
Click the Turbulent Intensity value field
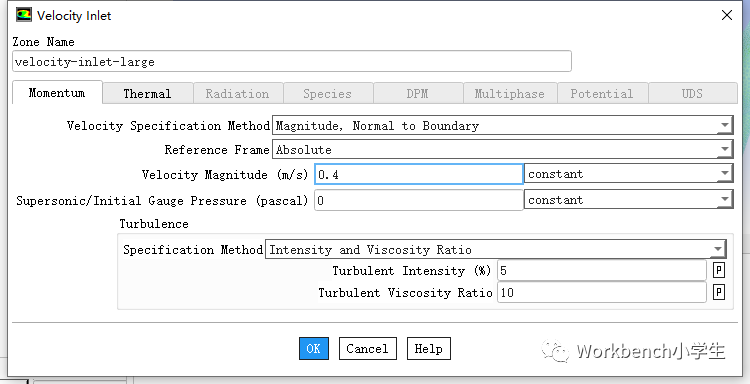point(602,271)
